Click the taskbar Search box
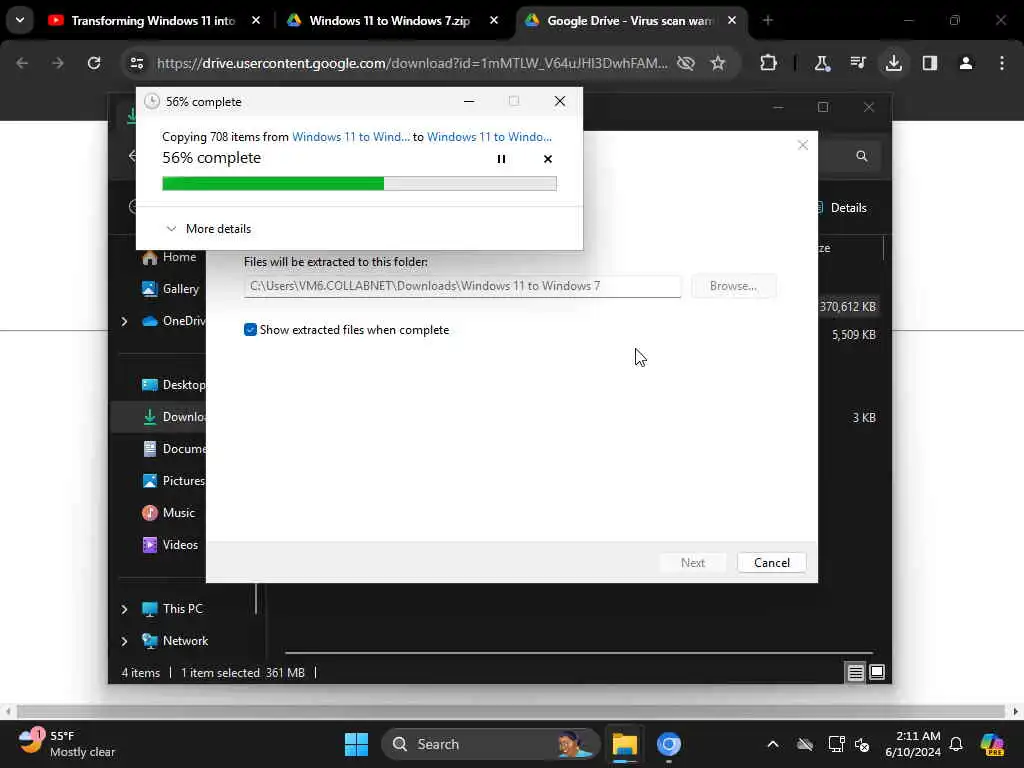This screenshot has width=1024, height=768. point(490,744)
